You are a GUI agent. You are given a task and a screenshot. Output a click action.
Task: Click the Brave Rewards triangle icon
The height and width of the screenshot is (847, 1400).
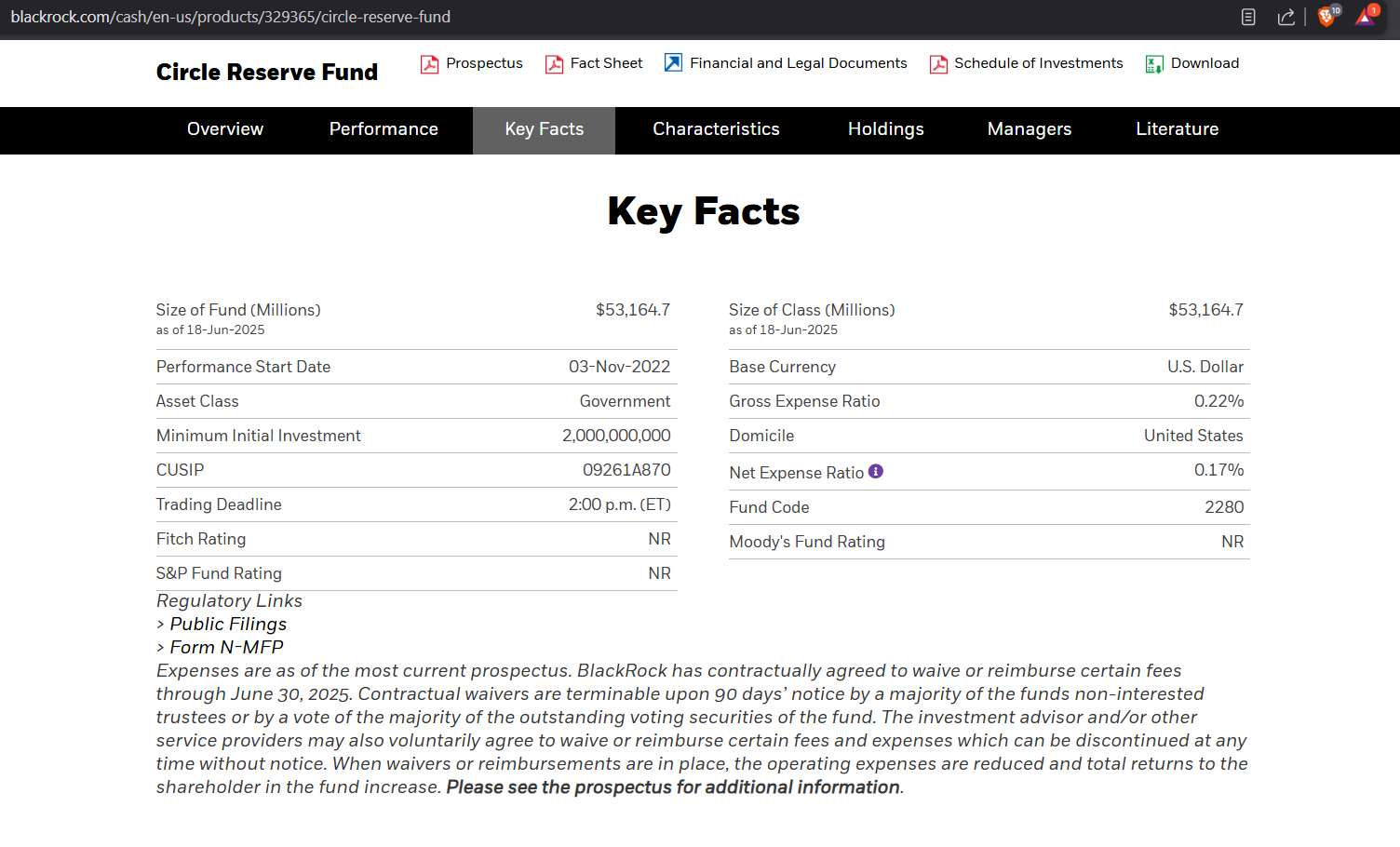(x=1366, y=16)
